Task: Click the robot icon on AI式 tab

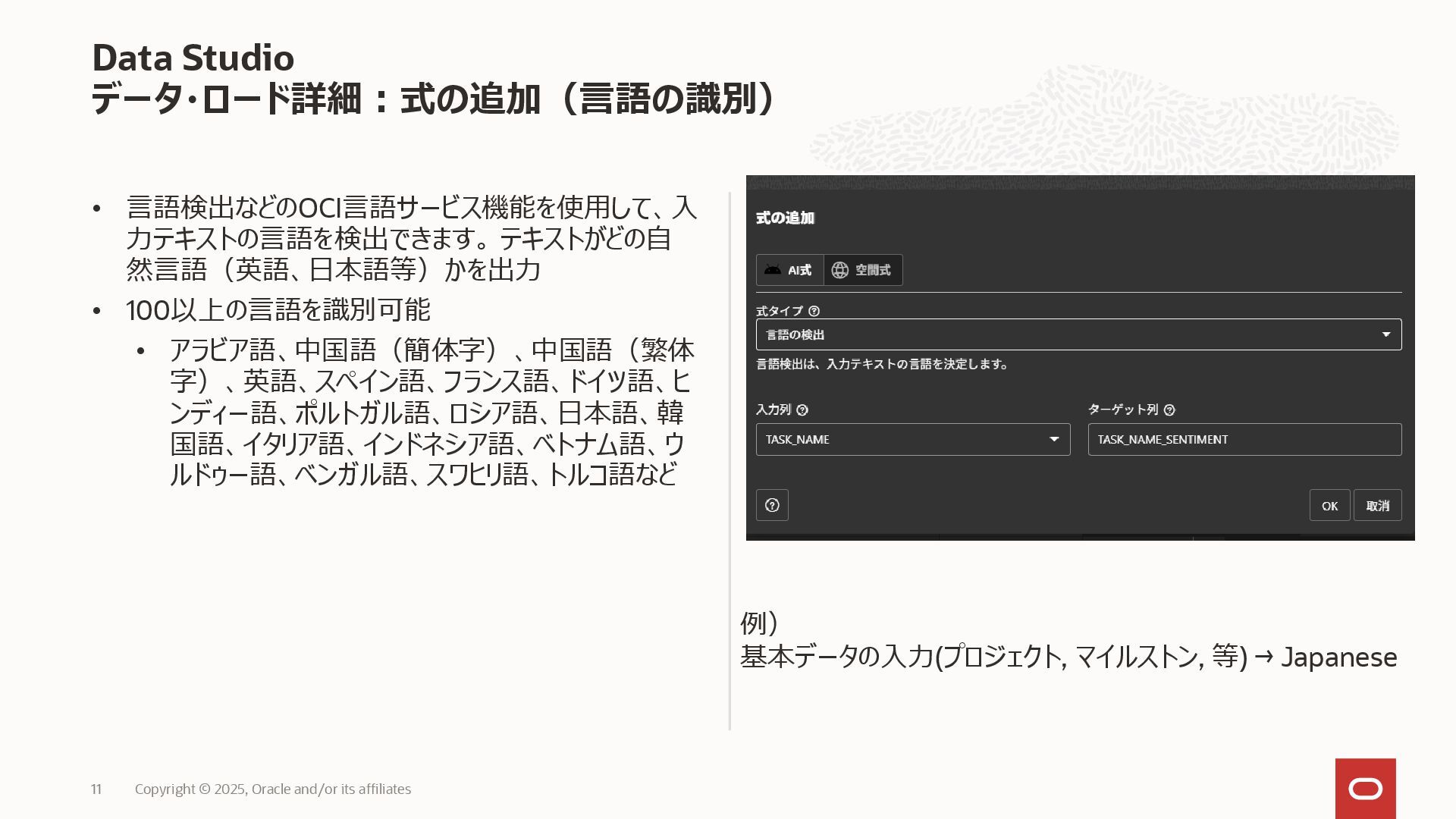Action: coord(773,270)
